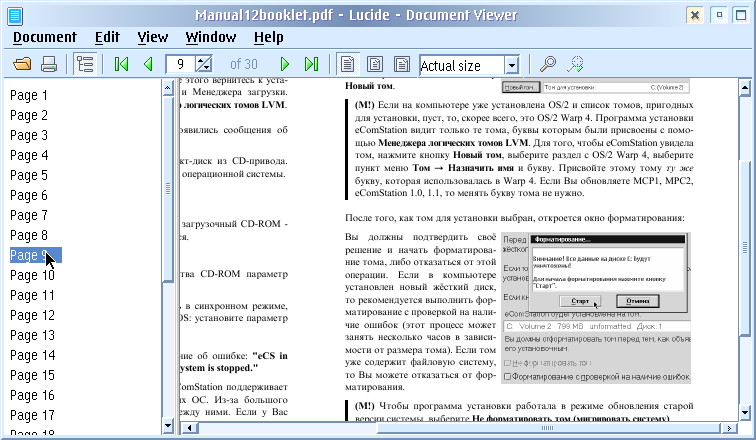Select Page 13 in navigation list
This screenshot has width=756, height=440.
pos(32,335)
